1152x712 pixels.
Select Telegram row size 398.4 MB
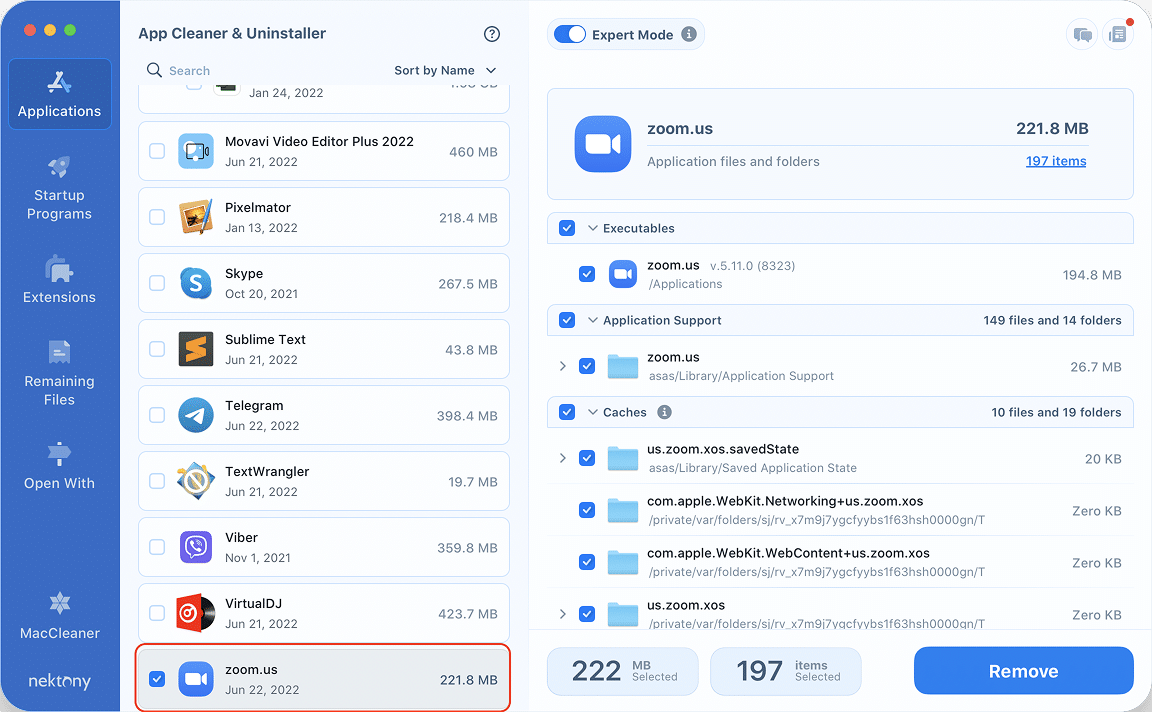coord(467,416)
